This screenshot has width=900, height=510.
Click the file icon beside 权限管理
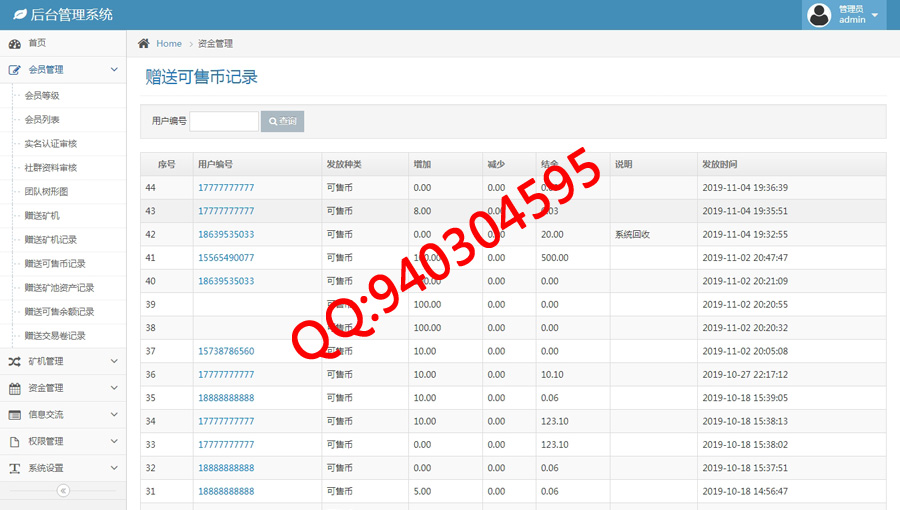pos(15,441)
